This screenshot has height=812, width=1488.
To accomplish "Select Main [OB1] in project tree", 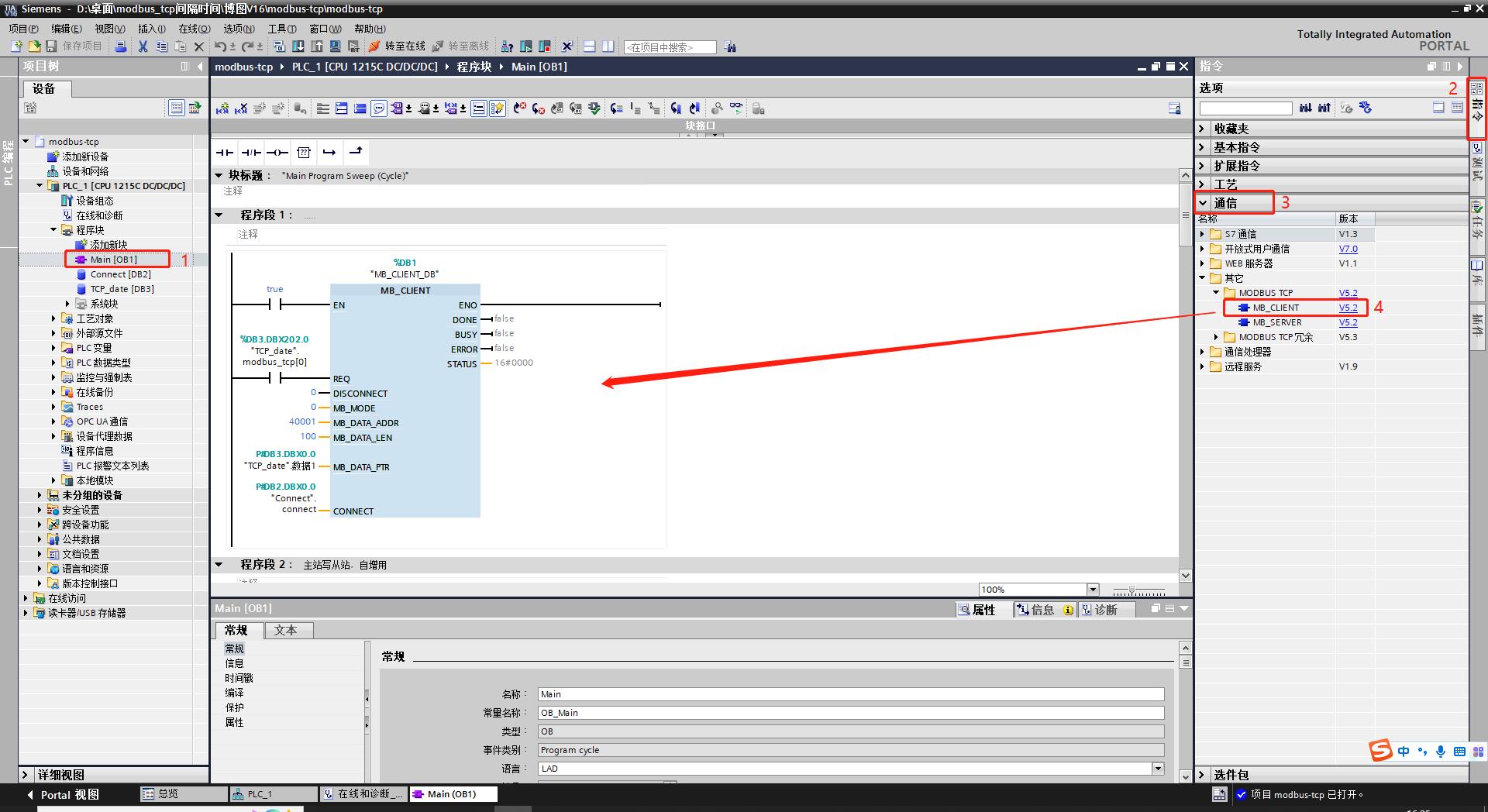I will 113,260.
